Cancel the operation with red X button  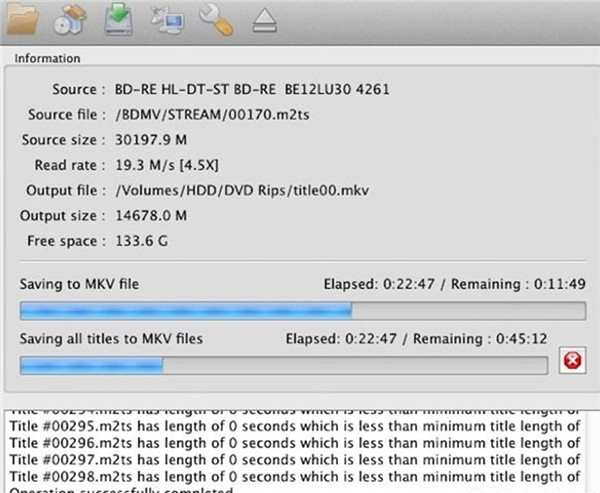point(572,360)
